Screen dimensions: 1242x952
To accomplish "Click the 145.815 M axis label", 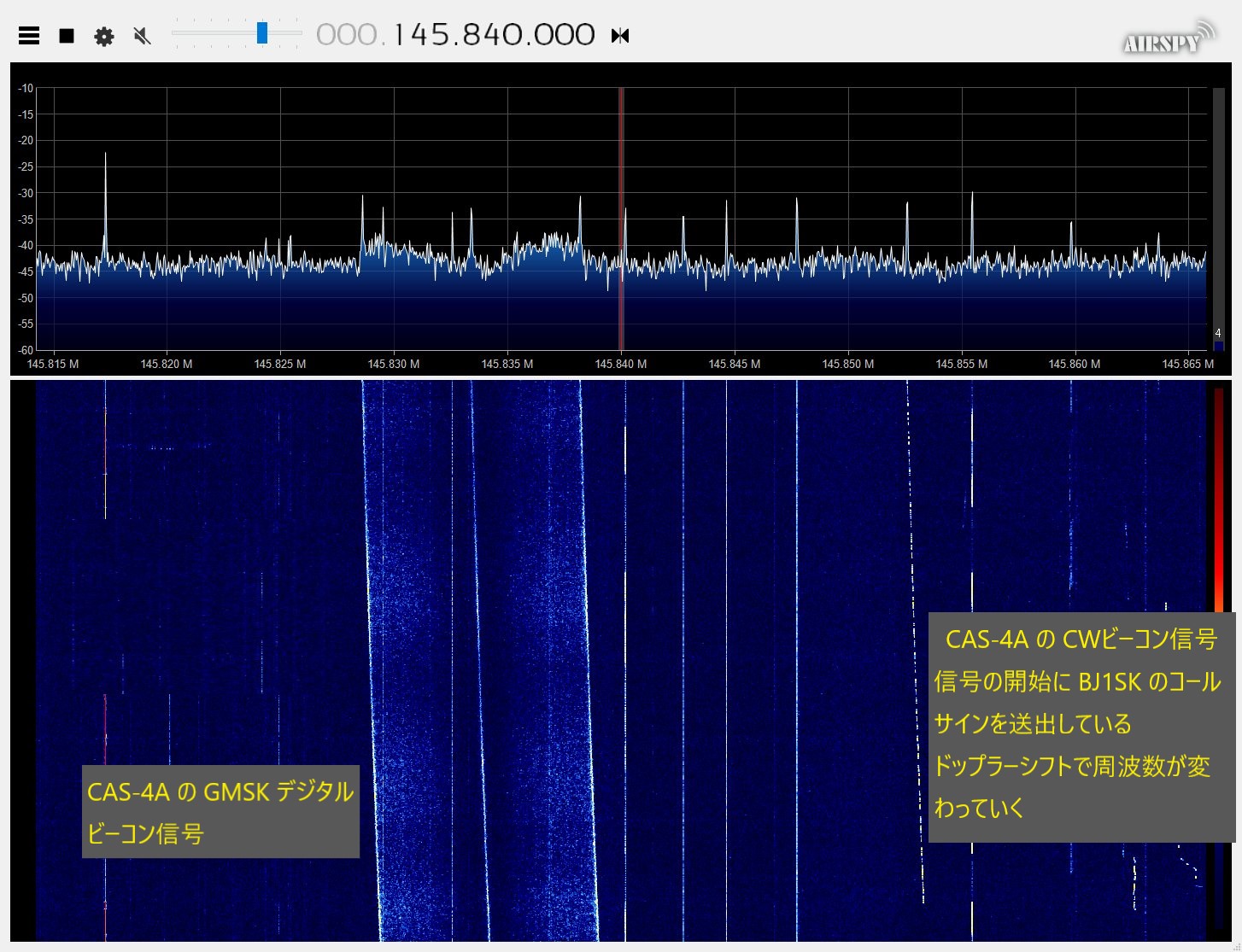I will click(53, 364).
